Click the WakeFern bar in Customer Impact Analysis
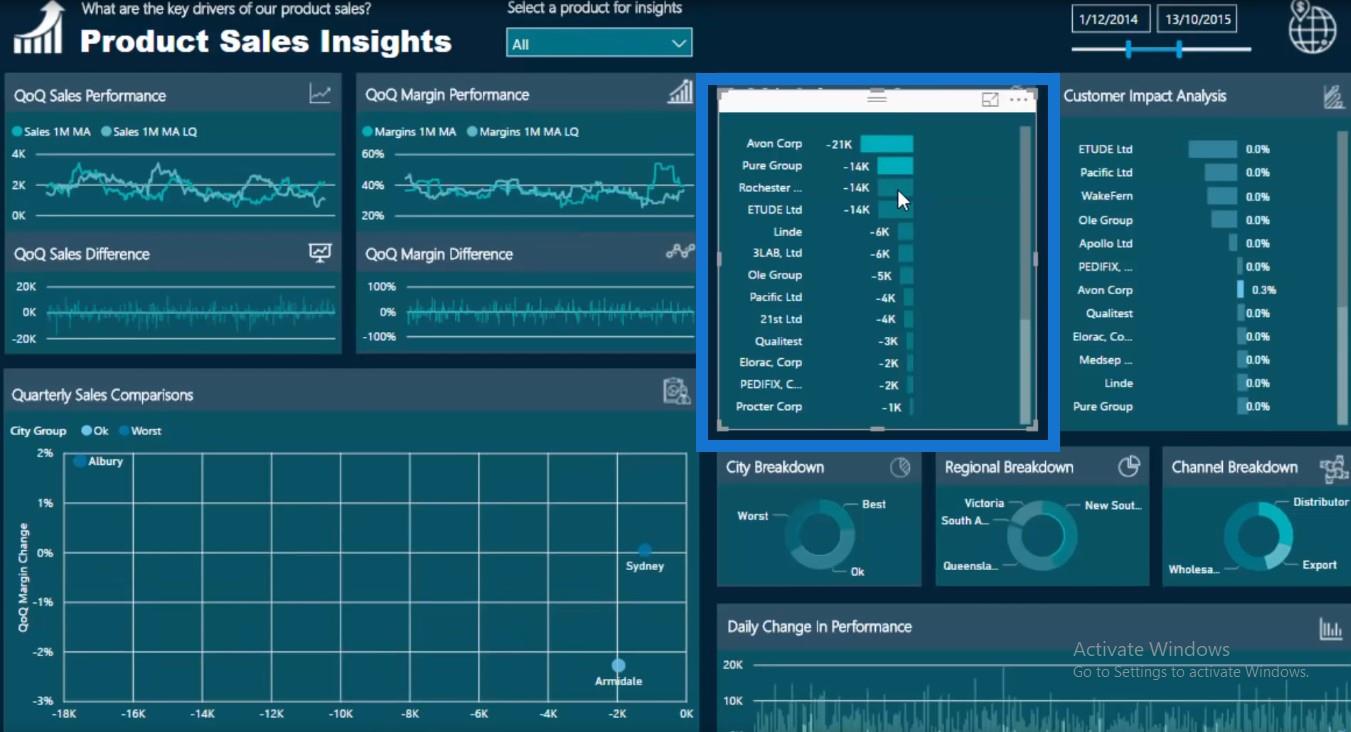1351x732 pixels. coord(1222,197)
